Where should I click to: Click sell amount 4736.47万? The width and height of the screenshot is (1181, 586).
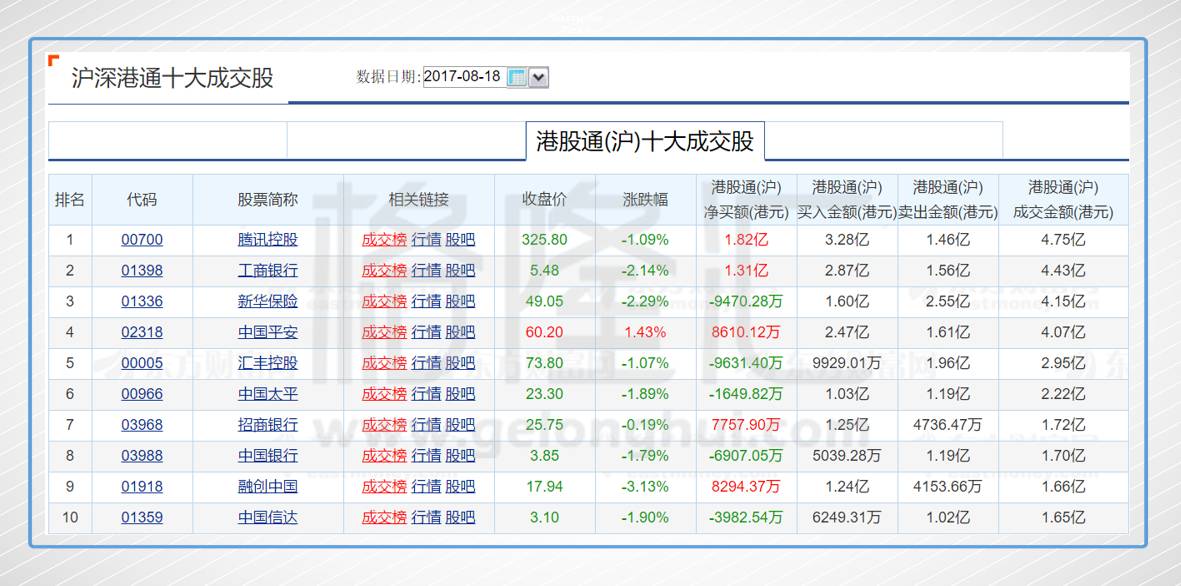pyautogui.click(x=948, y=425)
